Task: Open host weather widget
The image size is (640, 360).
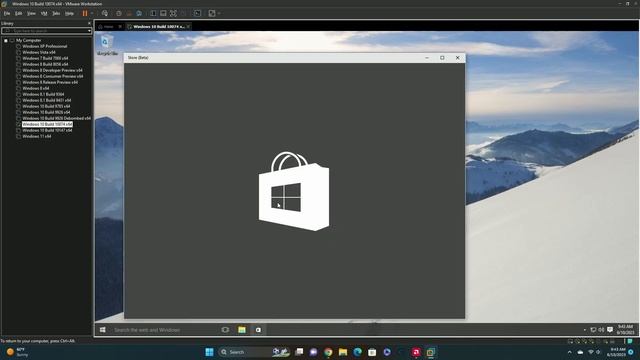Action: click(18, 352)
